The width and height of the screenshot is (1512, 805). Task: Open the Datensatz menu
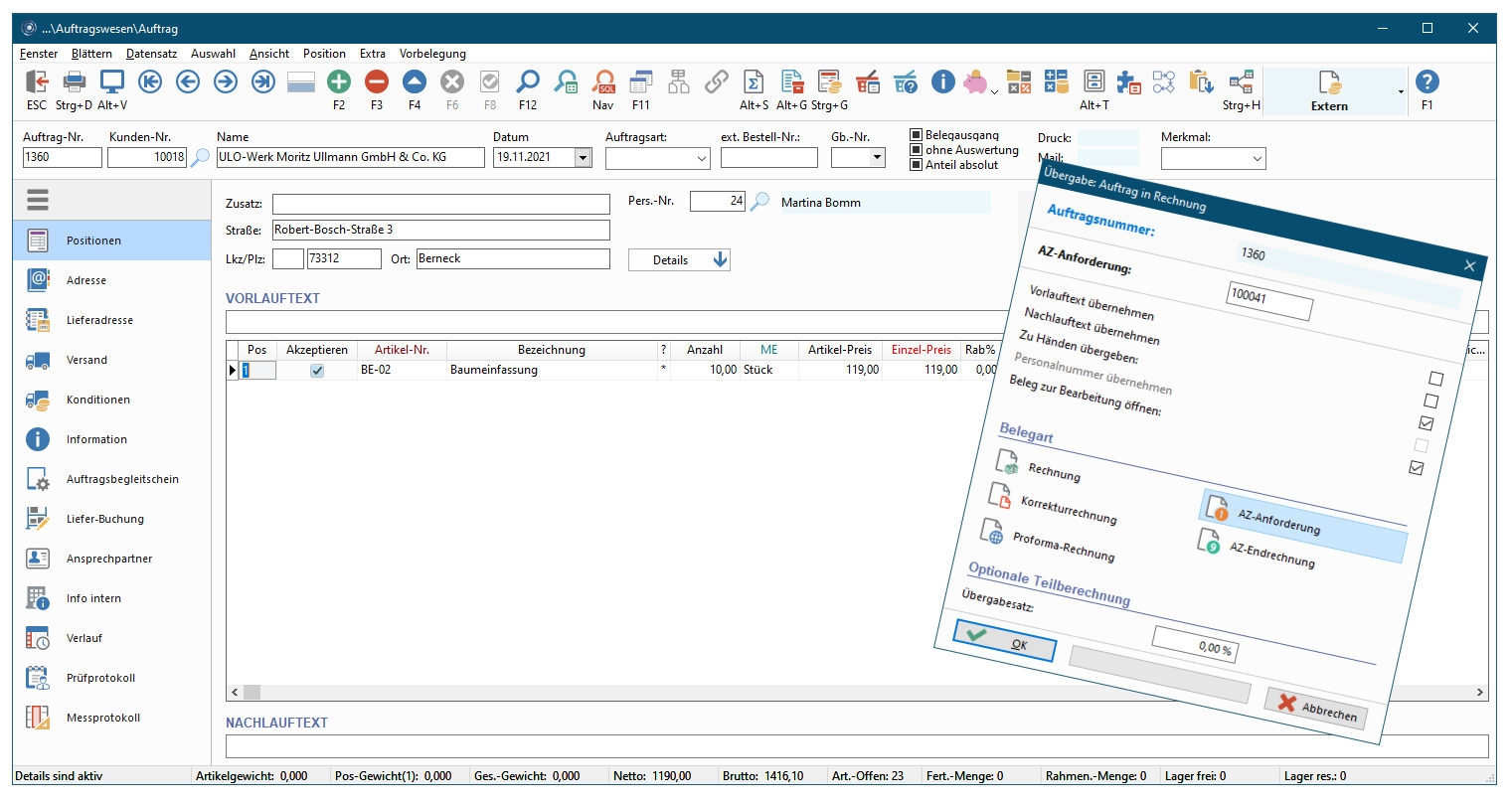tap(151, 54)
